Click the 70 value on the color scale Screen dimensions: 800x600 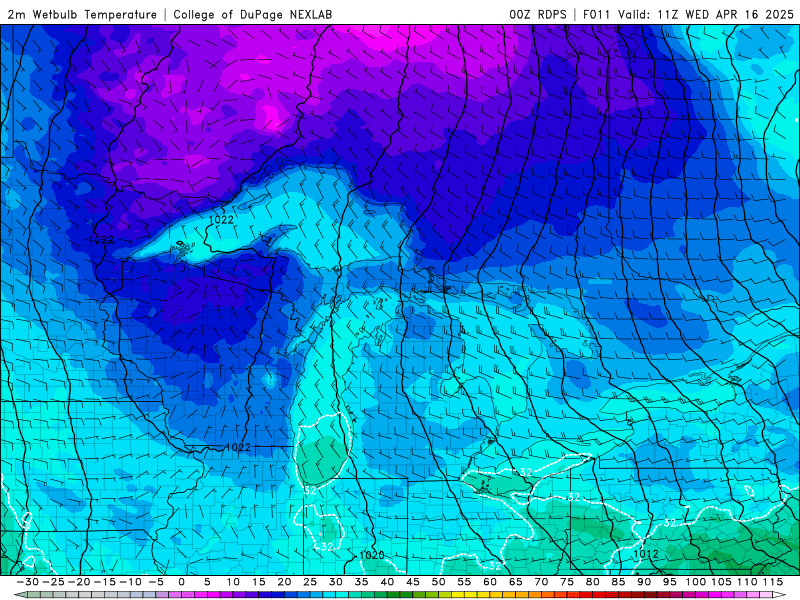pyautogui.click(x=541, y=582)
